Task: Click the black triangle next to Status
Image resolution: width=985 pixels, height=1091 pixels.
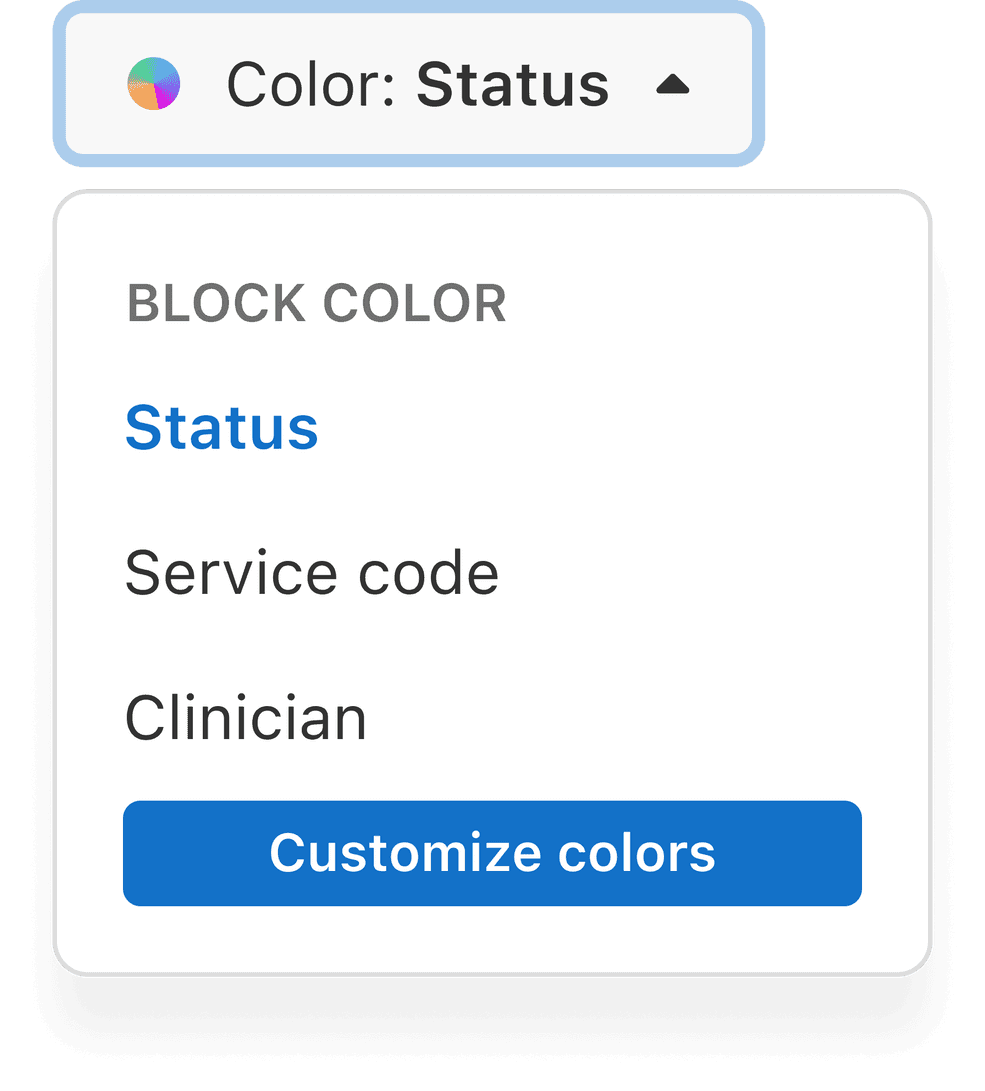Action: tap(673, 84)
